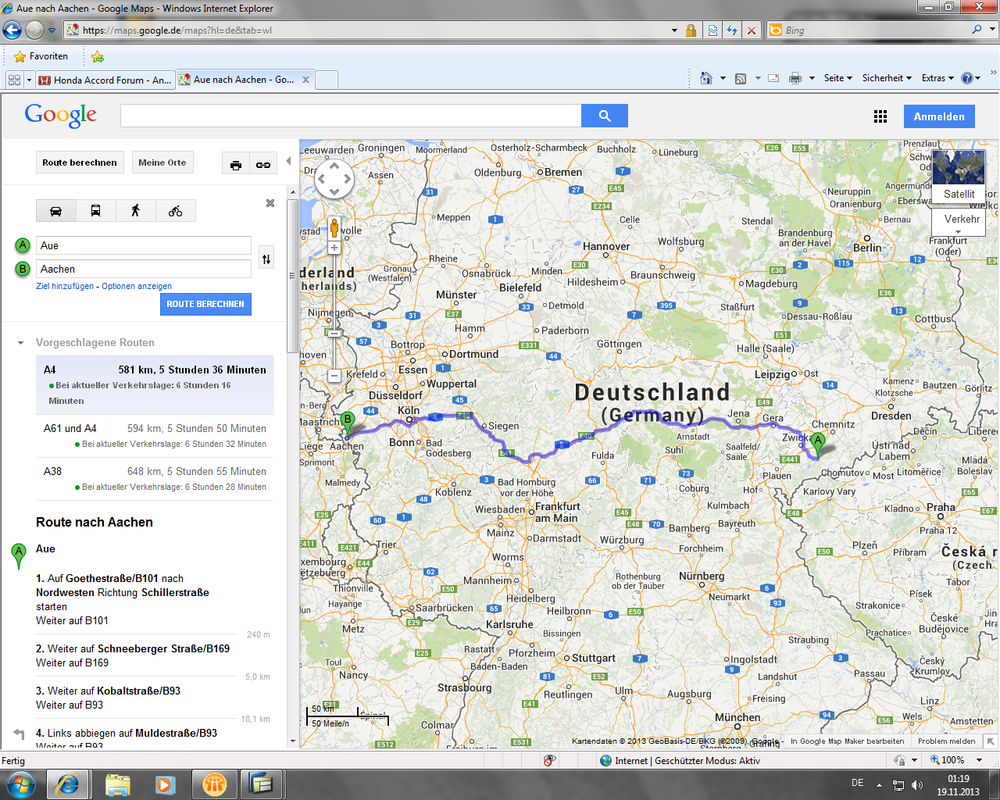This screenshot has width=1000, height=800.
Task: Choose the bicycle directions icon
Action: (176, 211)
